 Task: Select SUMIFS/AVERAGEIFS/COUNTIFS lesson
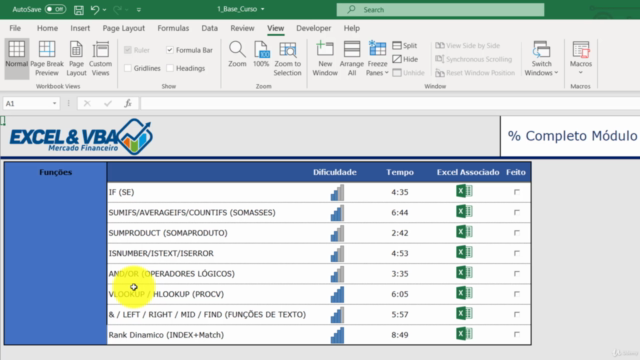coord(192,213)
